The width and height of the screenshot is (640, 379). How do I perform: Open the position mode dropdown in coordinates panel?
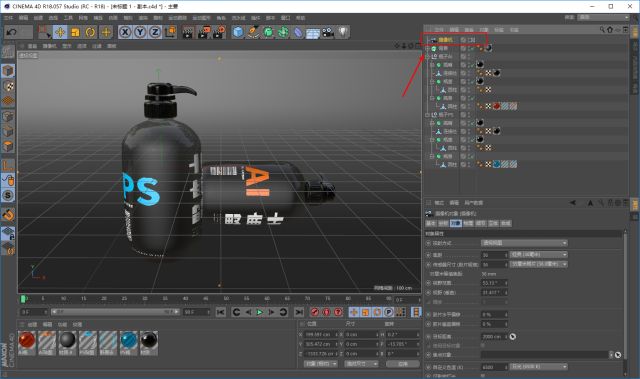[320, 363]
